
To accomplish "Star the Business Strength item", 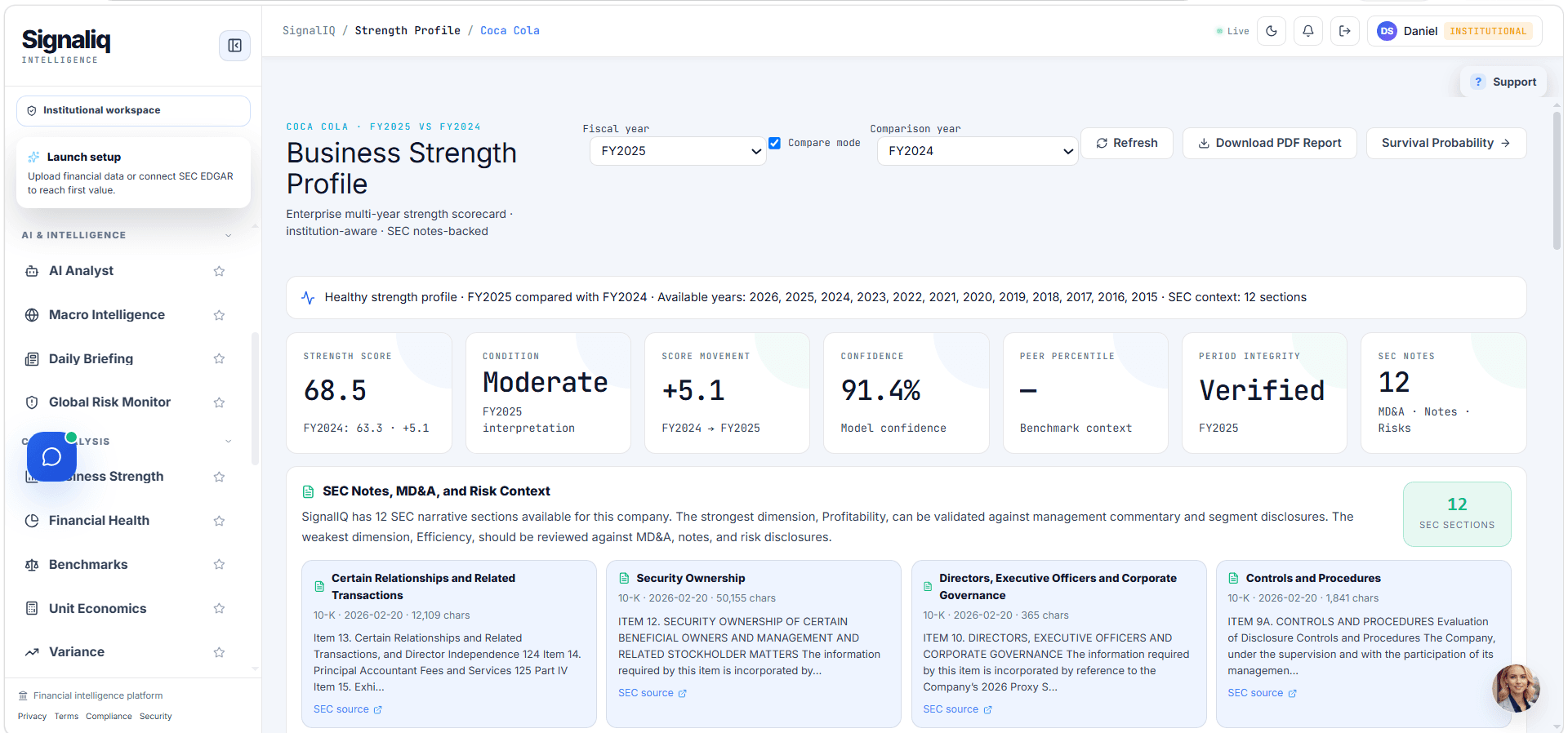I will click(x=219, y=477).
